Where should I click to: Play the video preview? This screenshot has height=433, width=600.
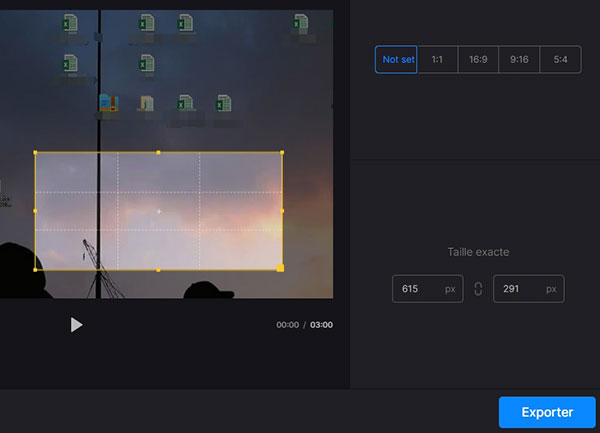[76, 325]
